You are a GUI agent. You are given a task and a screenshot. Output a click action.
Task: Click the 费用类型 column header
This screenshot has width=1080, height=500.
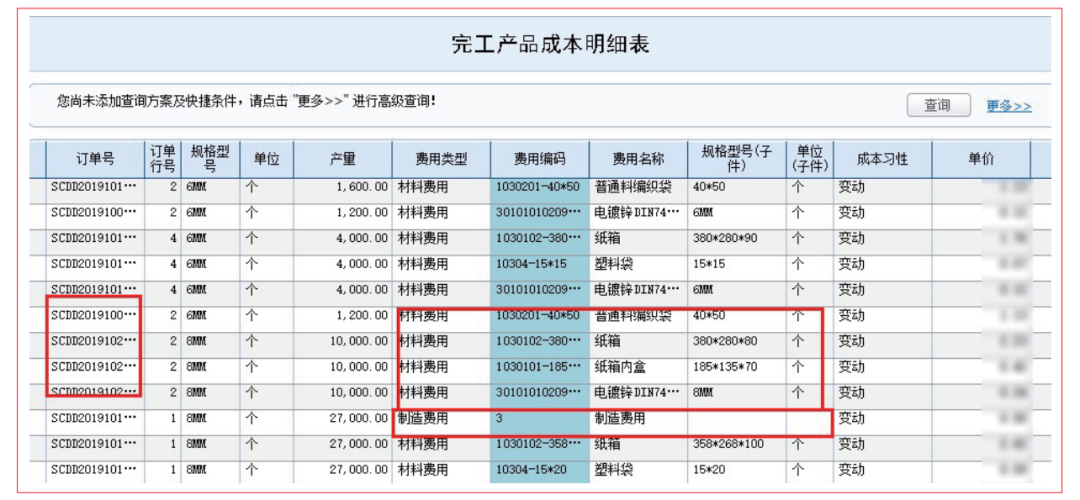(441, 159)
